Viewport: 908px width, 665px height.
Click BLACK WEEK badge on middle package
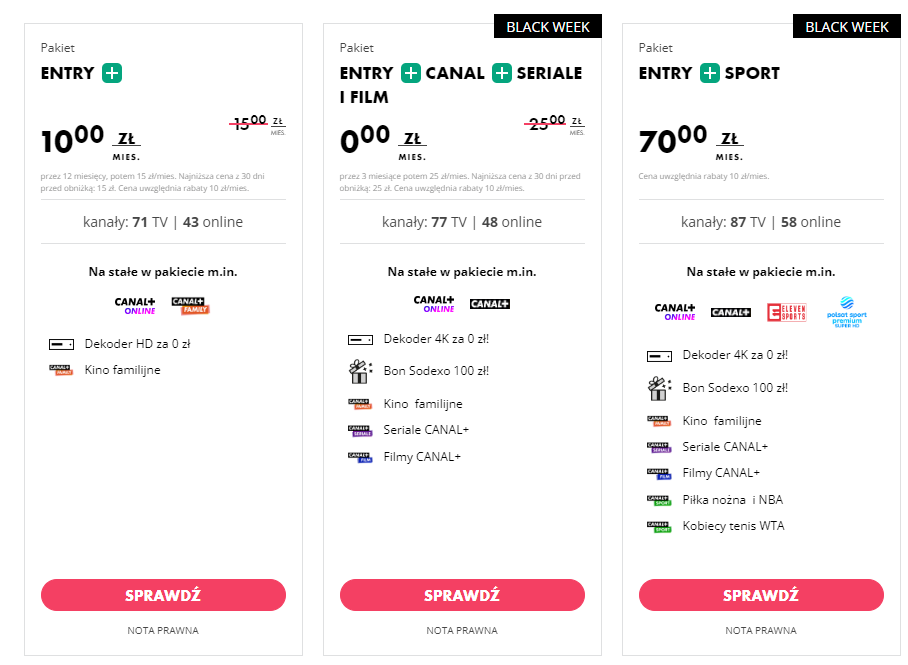548,27
